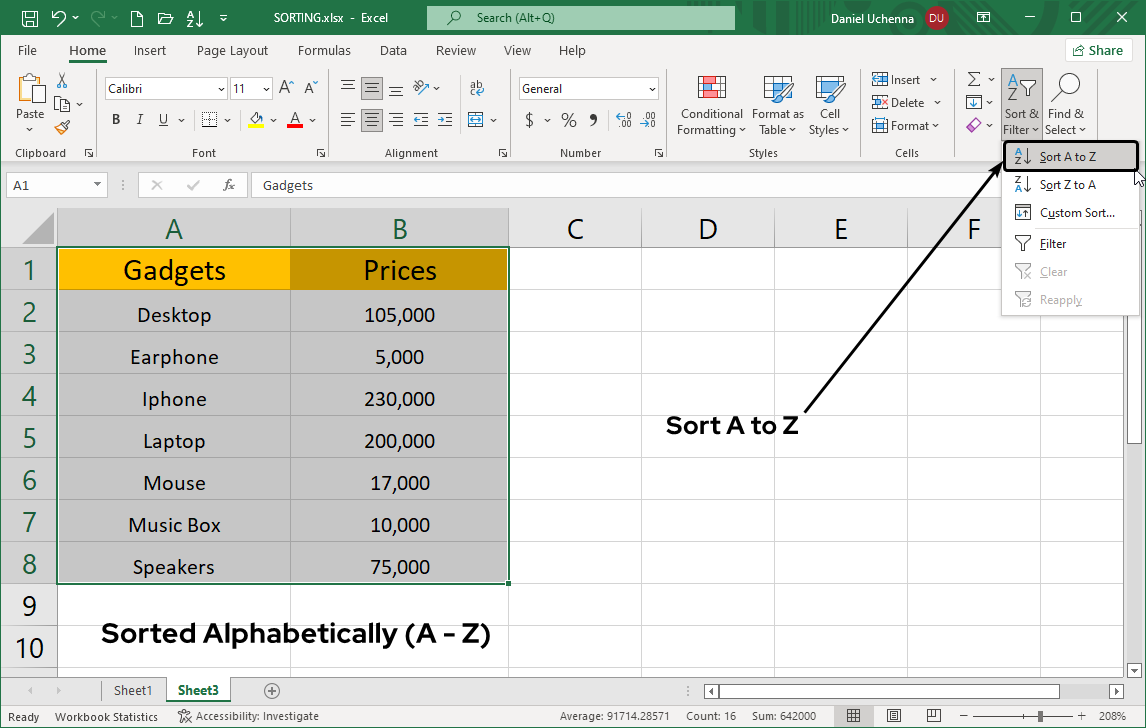Click the Format Painter brush icon

(x=62, y=127)
